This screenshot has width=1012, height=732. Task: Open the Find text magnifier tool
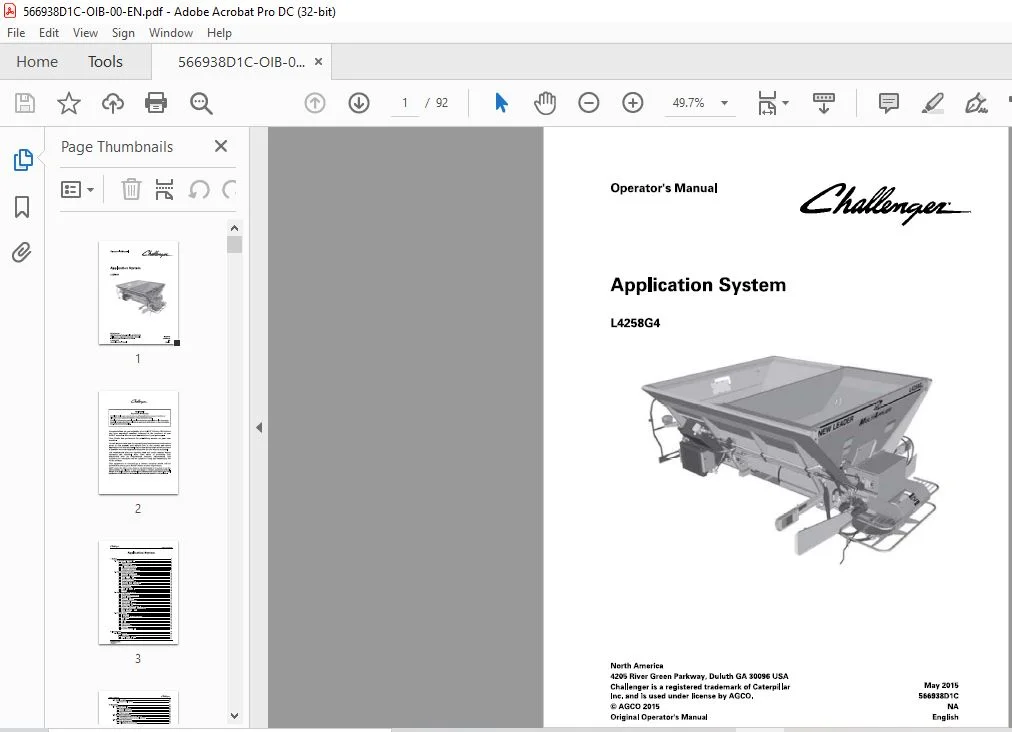point(201,103)
